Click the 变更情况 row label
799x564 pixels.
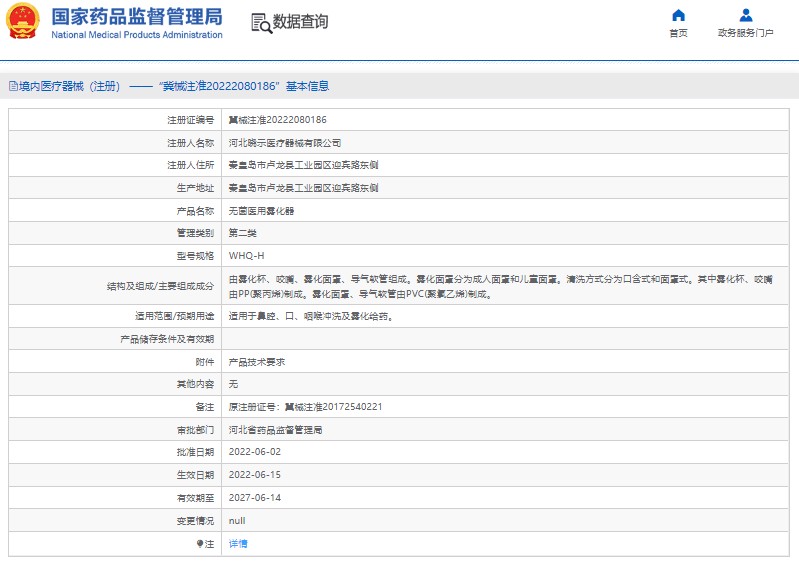[x=195, y=521]
